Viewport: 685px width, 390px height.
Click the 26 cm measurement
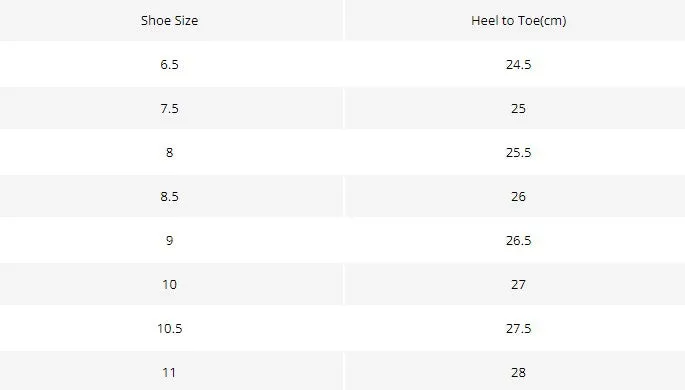click(x=519, y=197)
